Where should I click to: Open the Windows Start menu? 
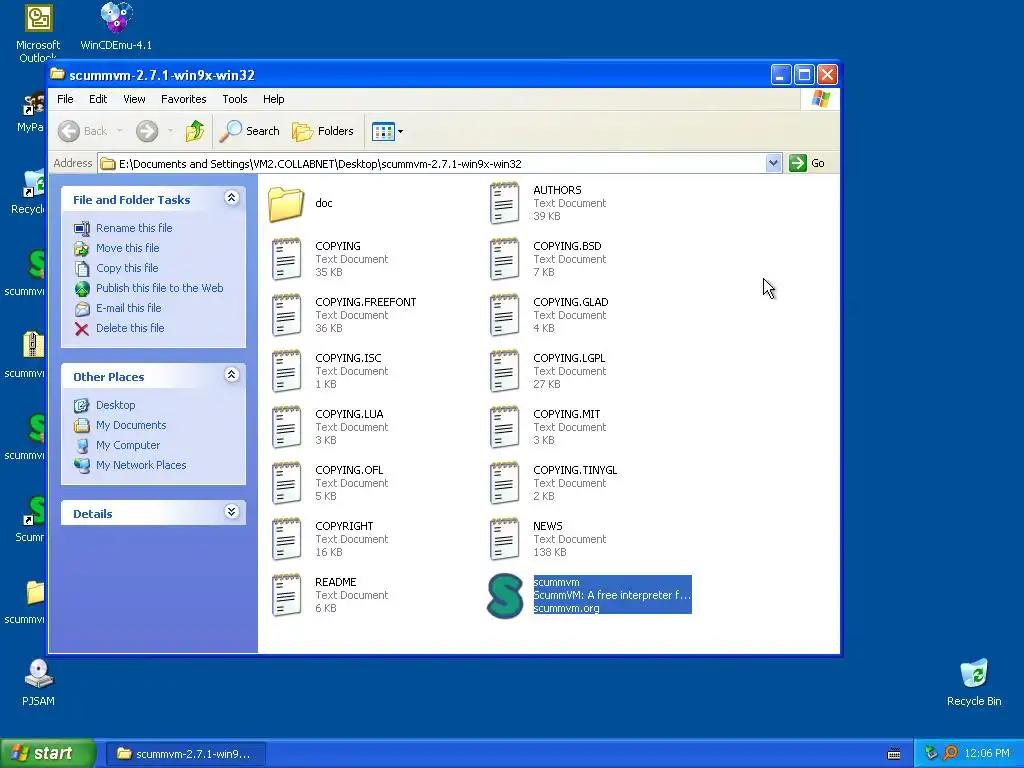[x=48, y=754]
